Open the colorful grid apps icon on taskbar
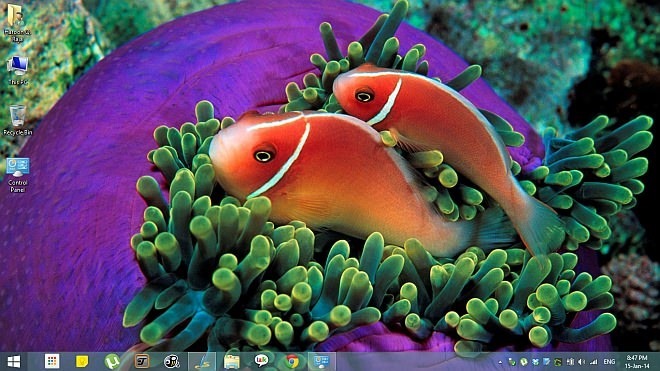 52,361
